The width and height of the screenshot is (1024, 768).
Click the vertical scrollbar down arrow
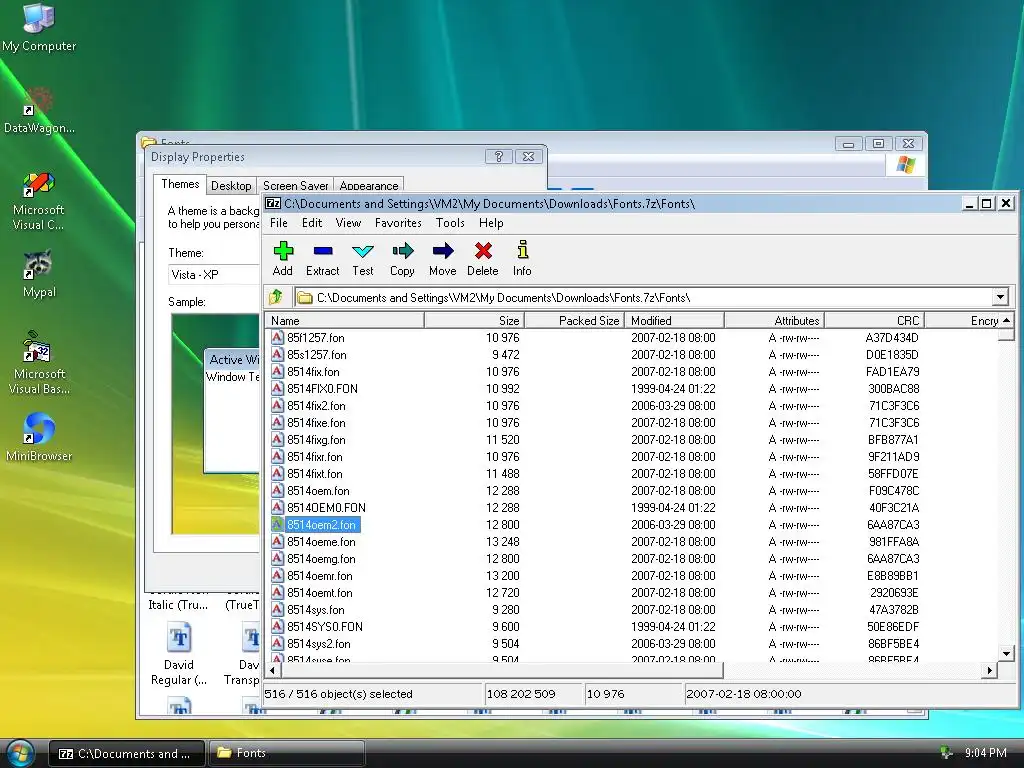click(x=1006, y=653)
